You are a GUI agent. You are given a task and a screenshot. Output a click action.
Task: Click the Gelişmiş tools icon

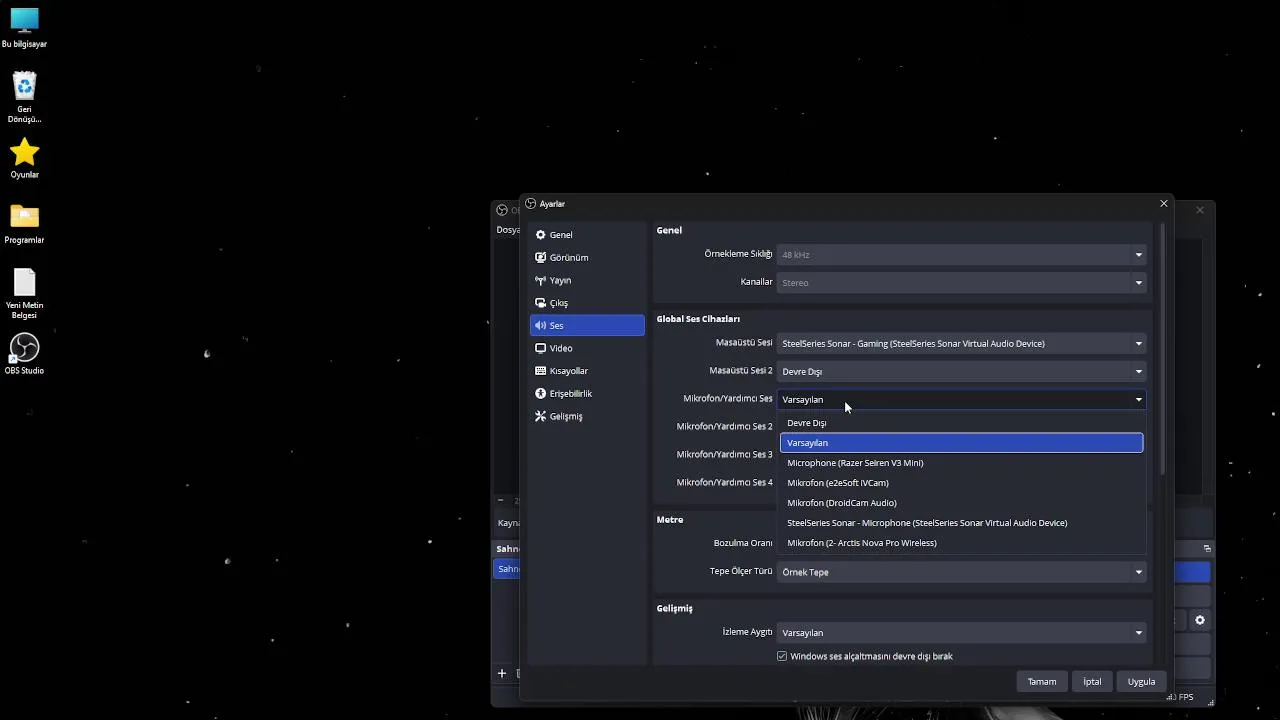pos(541,417)
